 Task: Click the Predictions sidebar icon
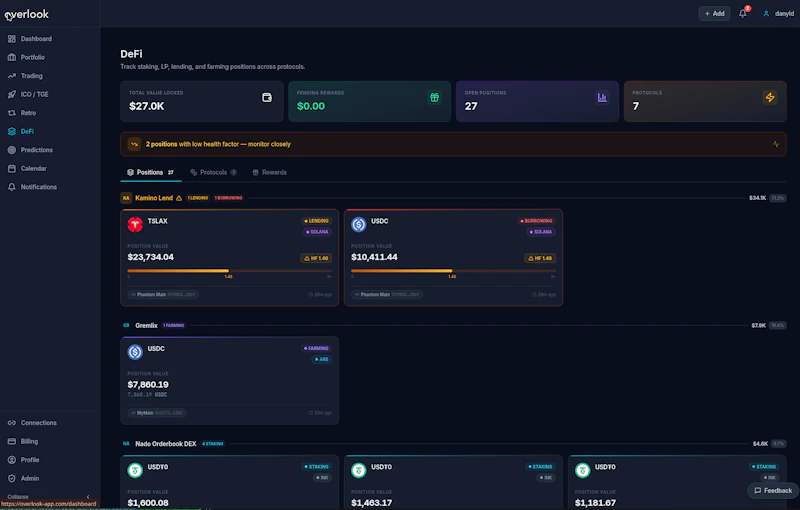tap(12, 150)
